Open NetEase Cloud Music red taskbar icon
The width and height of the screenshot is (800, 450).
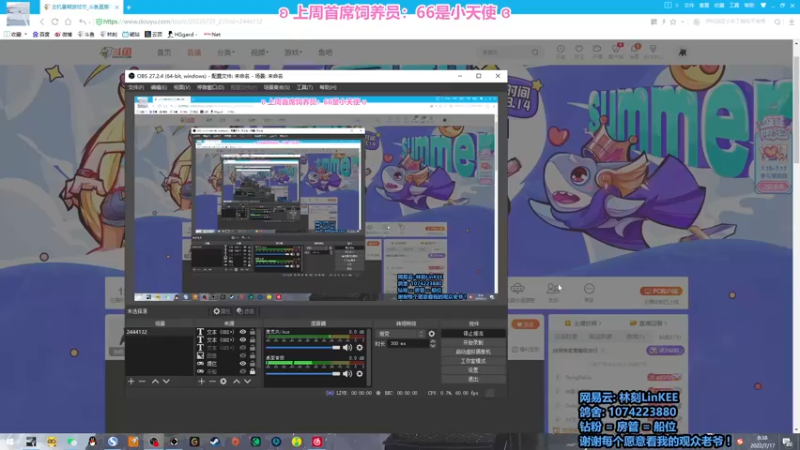pos(317,441)
